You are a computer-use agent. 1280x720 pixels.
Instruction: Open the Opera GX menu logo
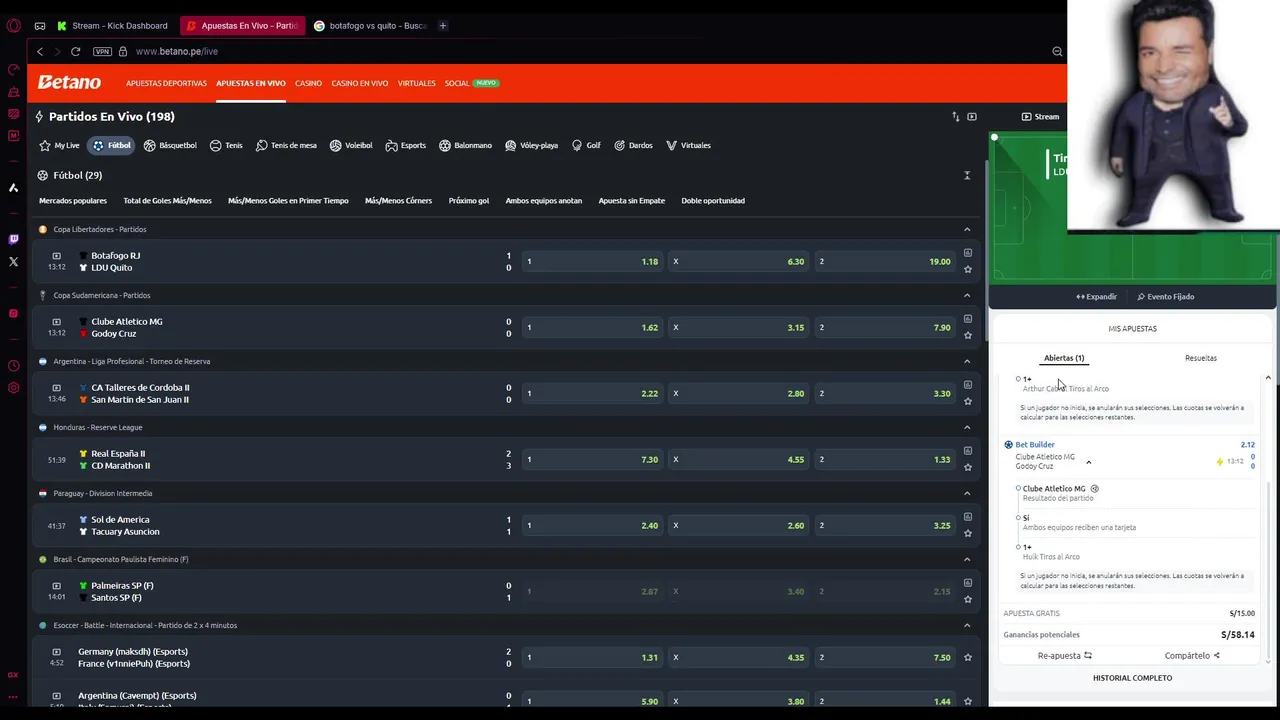[13, 26]
